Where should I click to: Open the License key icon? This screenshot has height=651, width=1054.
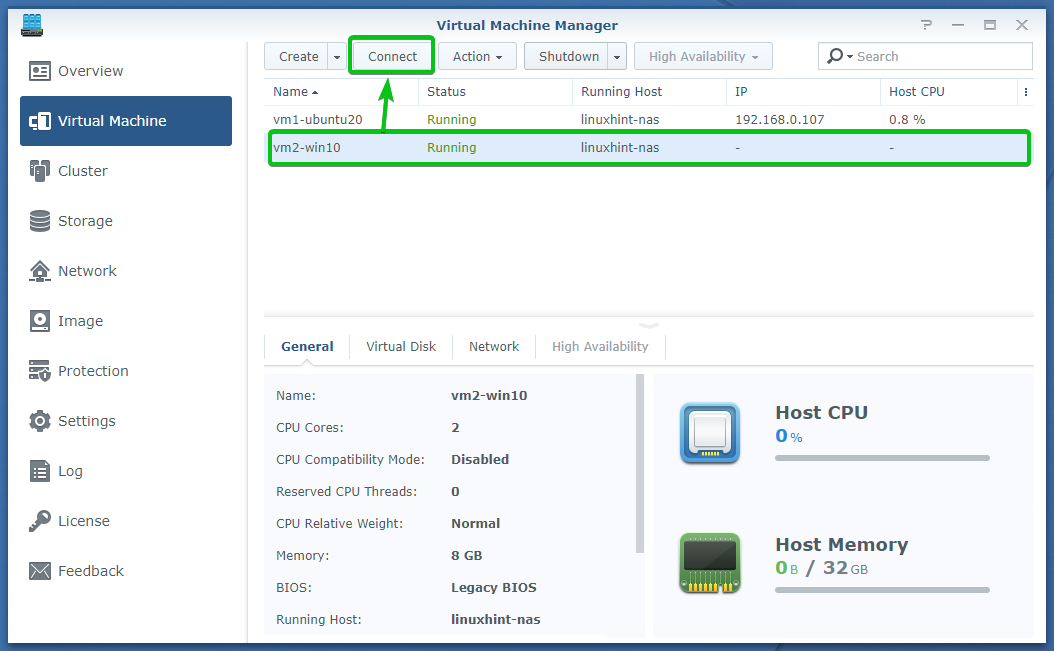[40, 521]
